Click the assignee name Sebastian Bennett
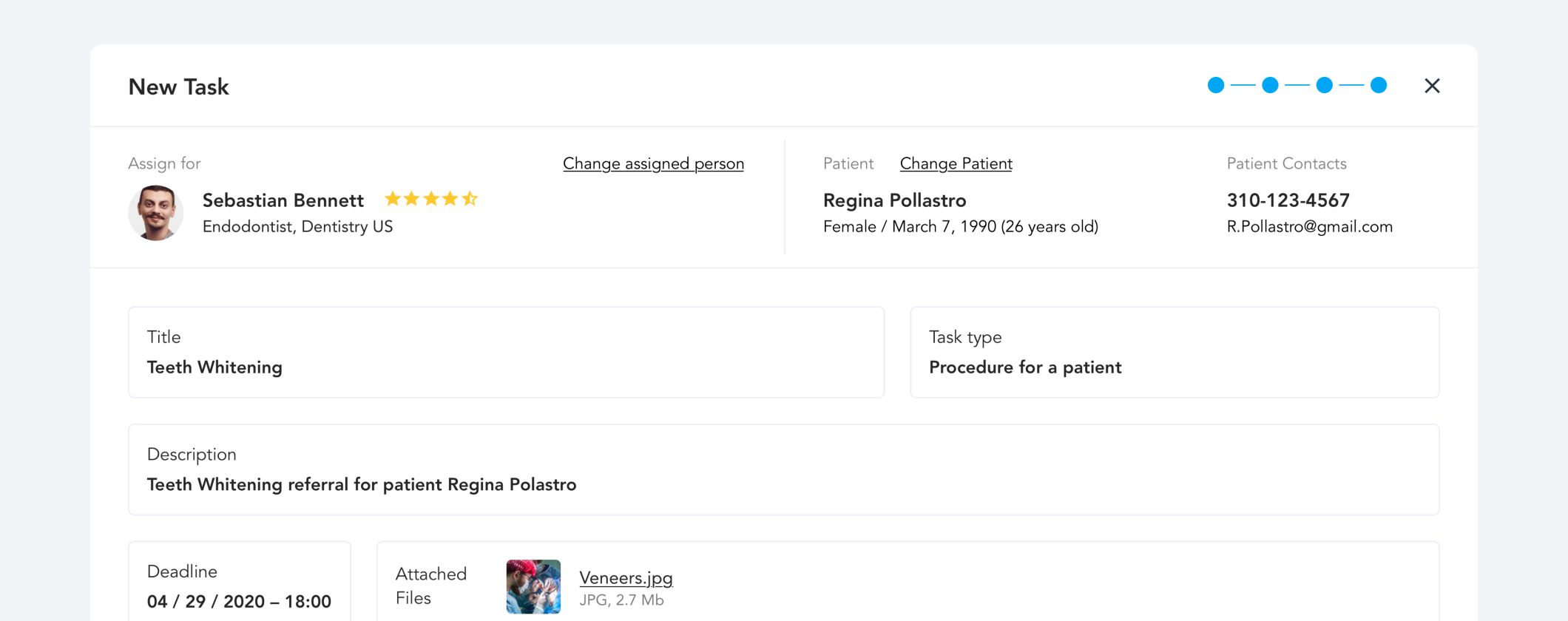The image size is (1568, 621). (283, 200)
